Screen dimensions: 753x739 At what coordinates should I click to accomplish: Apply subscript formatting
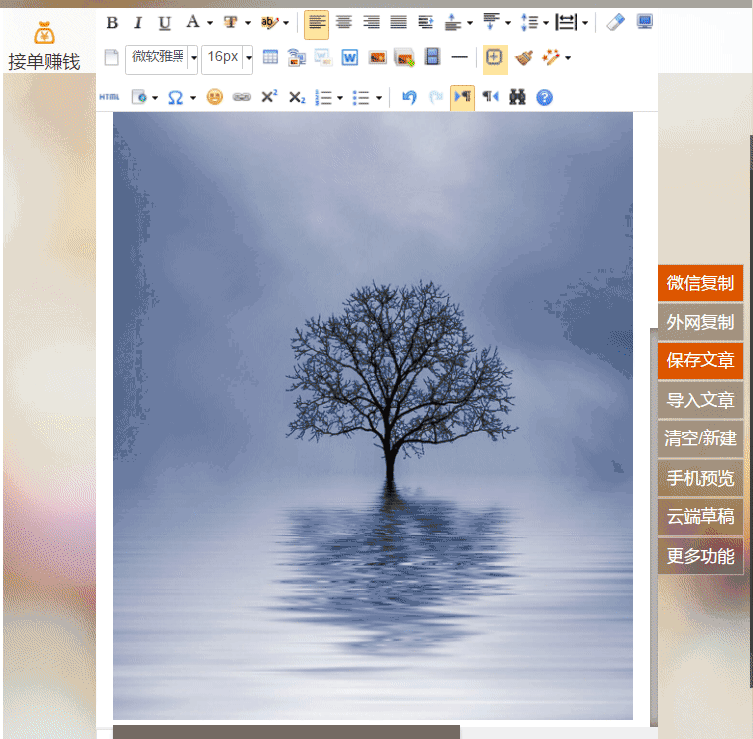tap(297, 97)
